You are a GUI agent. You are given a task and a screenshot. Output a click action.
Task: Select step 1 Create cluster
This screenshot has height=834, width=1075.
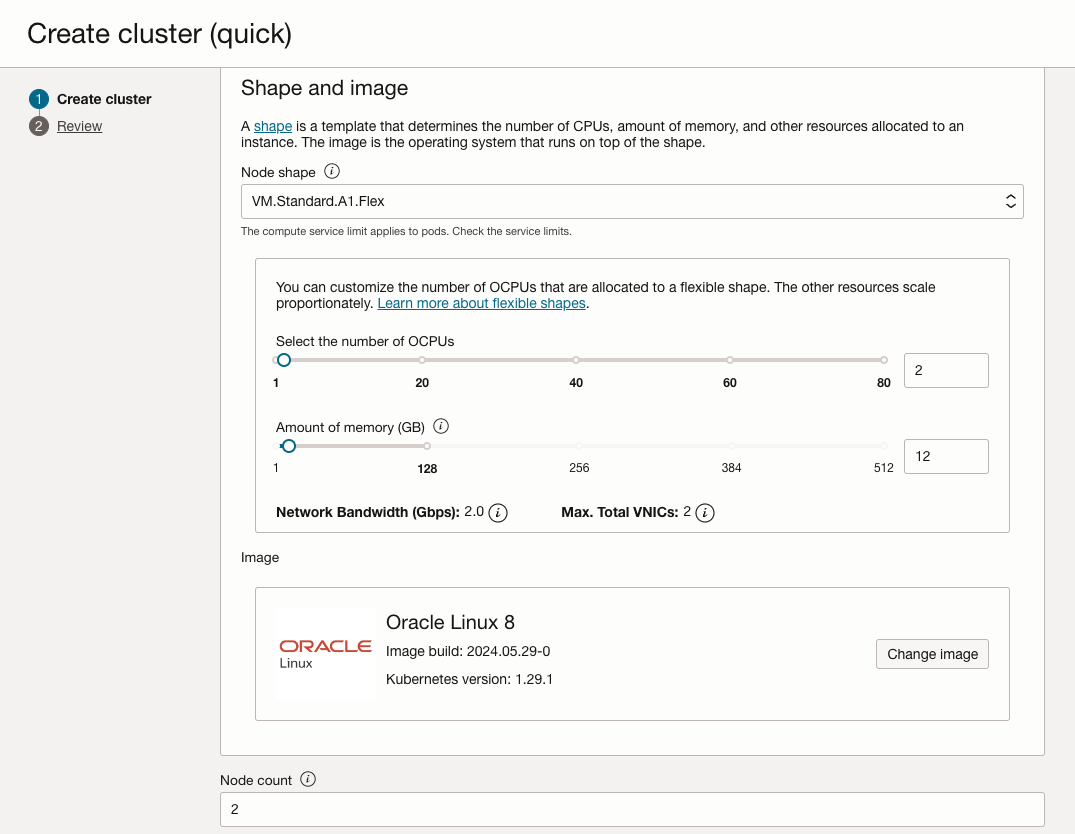pos(104,99)
